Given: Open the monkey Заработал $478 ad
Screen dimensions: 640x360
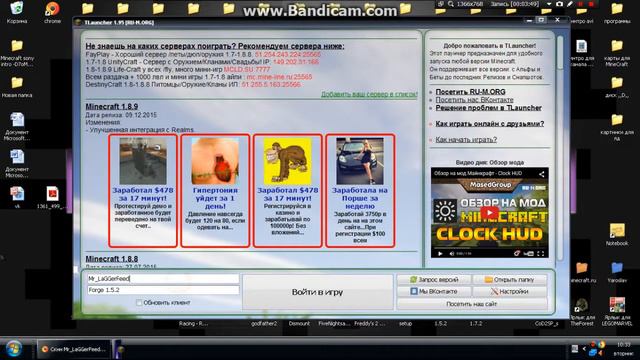Looking at the screenshot, I should pyautogui.click(x=287, y=191).
